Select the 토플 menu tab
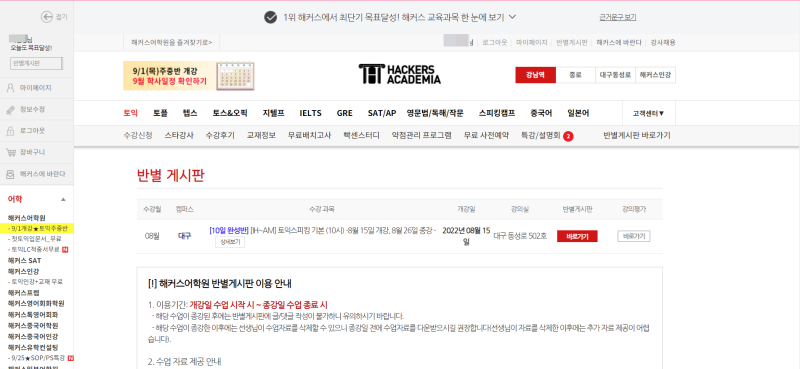The height and width of the screenshot is (369, 800). [160, 113]
